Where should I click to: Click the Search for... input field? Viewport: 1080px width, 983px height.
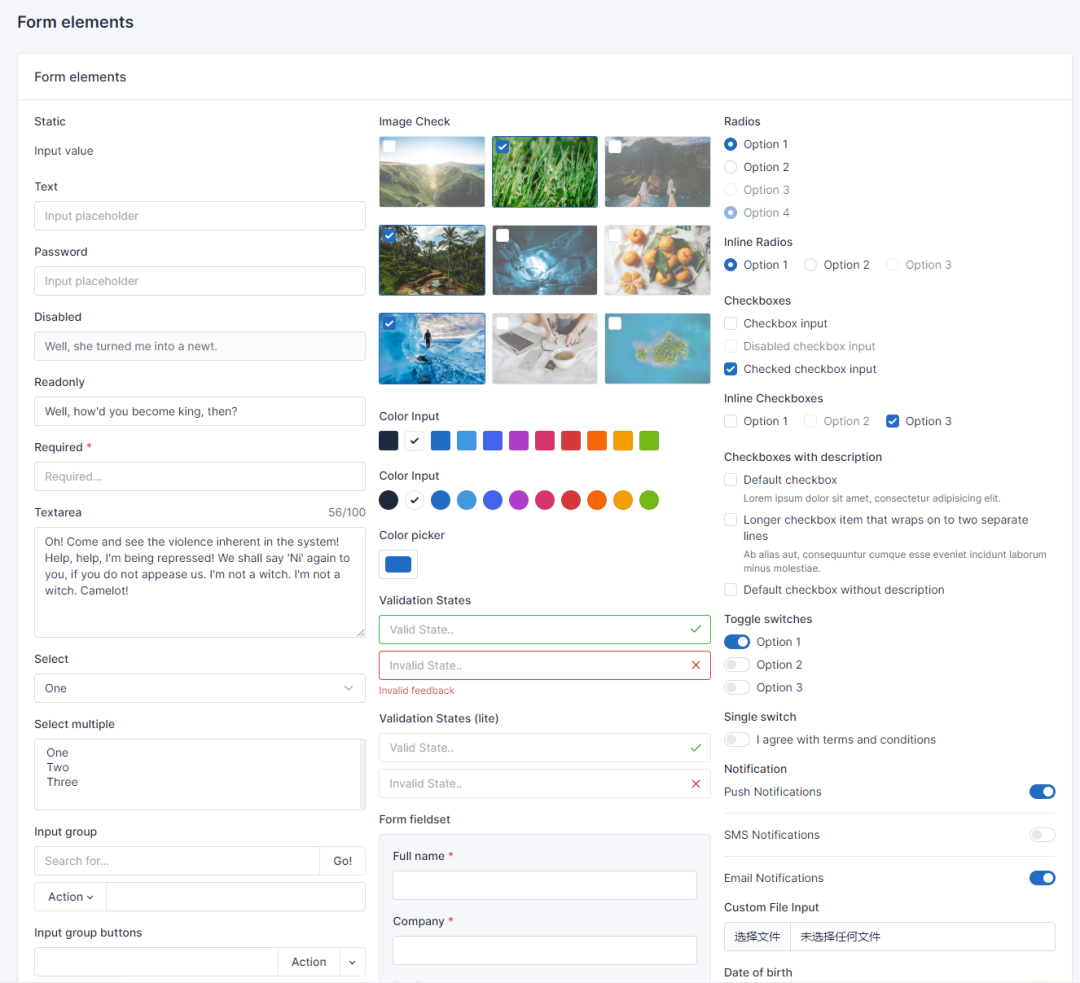click(x=177, y=860)
